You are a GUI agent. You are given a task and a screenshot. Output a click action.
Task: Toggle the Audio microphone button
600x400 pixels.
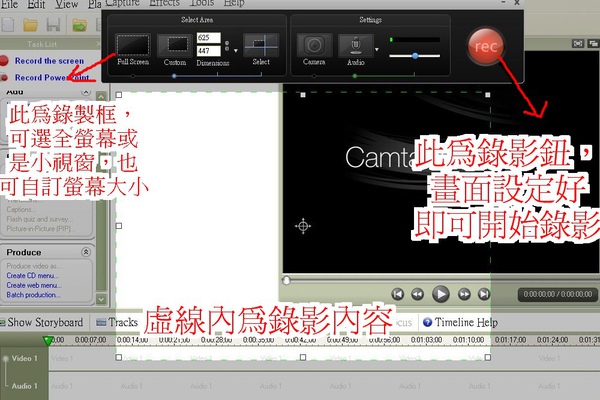(x=355, y=45)
